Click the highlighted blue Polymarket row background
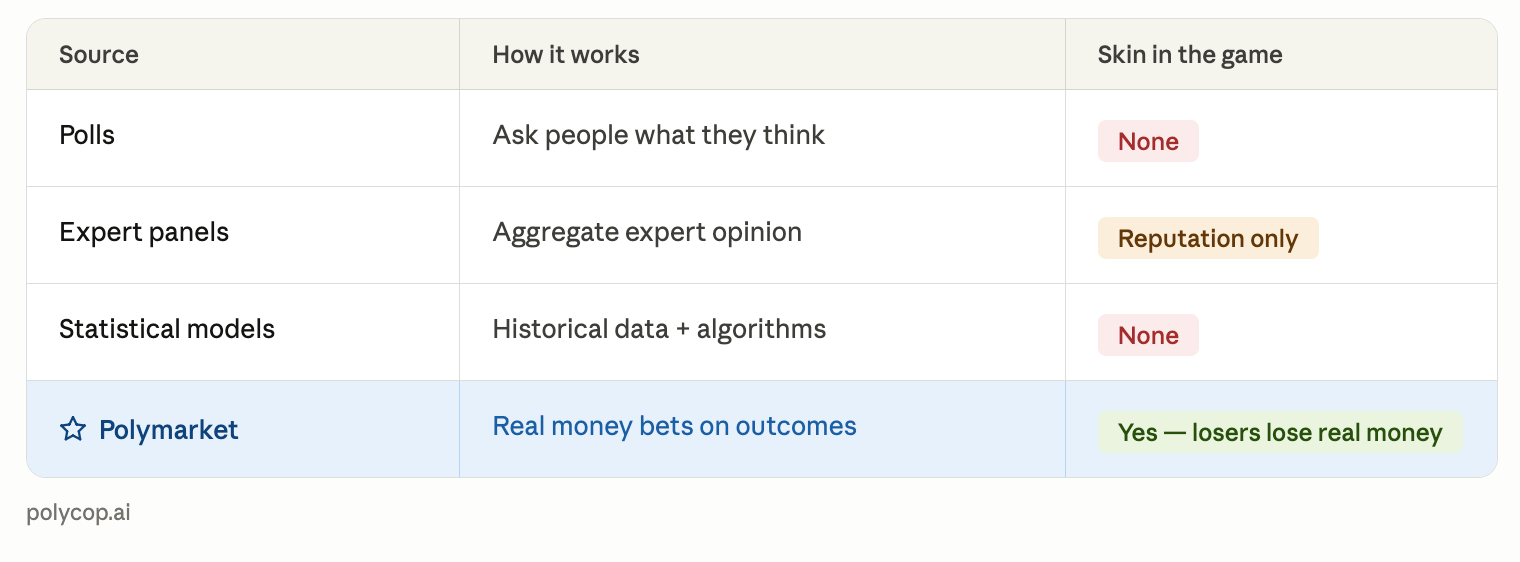The width and height of the screenshot is (1520, 562). pos(762,429)
